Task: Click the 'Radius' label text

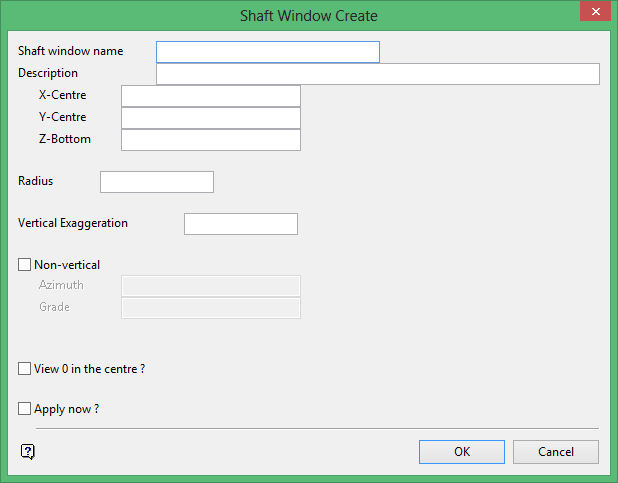Action: point(36,181)
